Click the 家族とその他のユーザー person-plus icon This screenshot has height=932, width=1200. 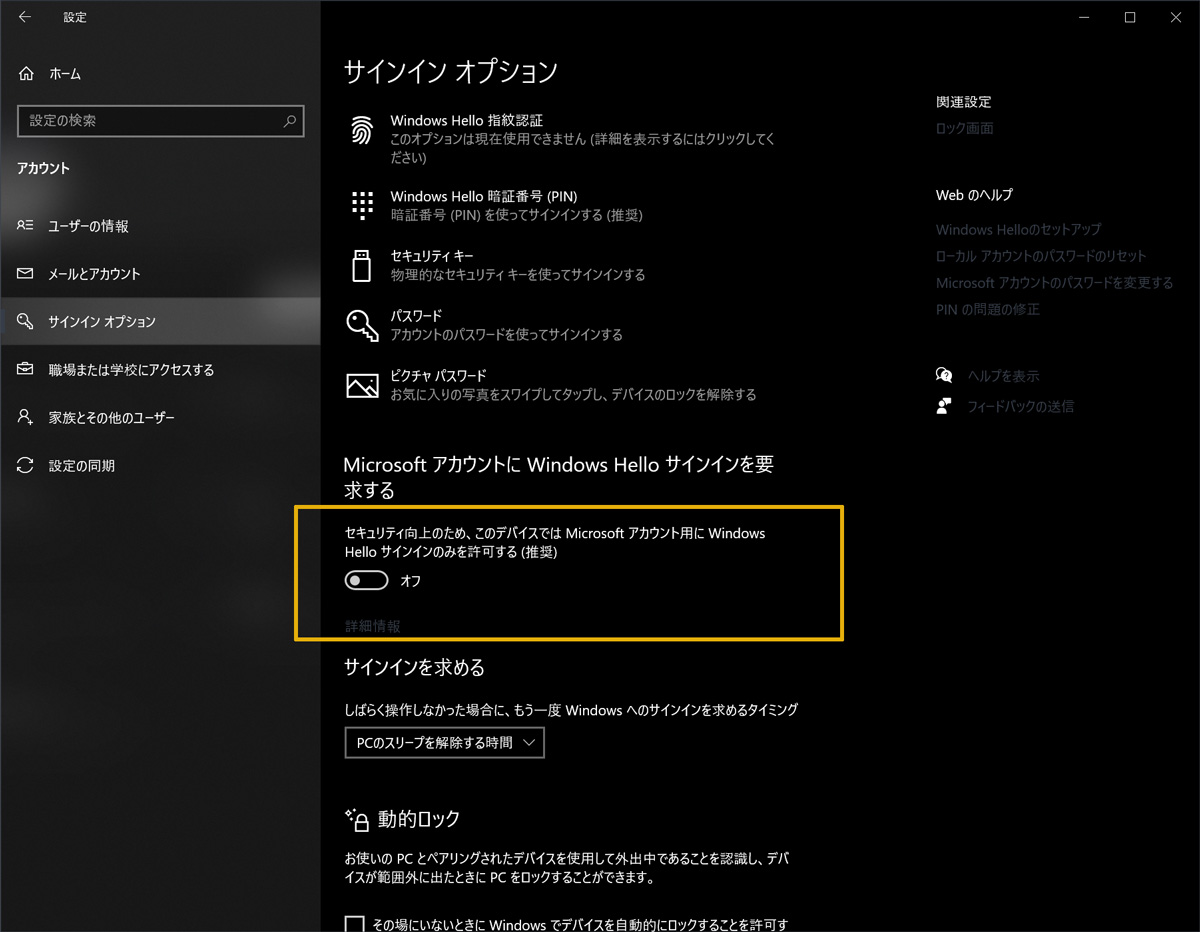[x=26, y=417]
